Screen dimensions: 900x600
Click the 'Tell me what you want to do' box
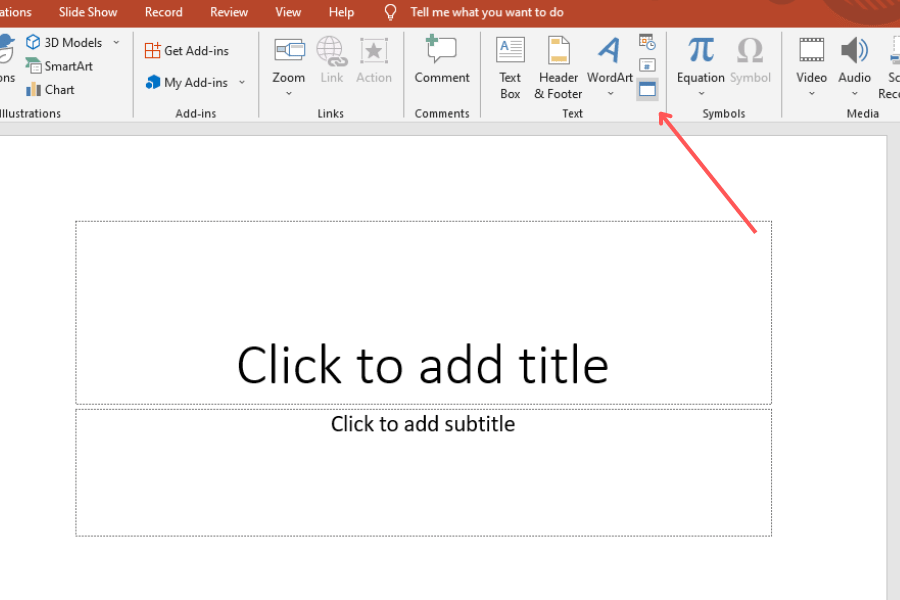click(486, 12)
